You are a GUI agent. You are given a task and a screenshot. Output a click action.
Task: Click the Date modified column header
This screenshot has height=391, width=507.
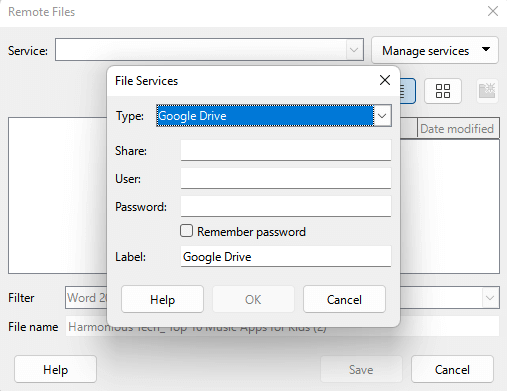click(x=458, y=128)
